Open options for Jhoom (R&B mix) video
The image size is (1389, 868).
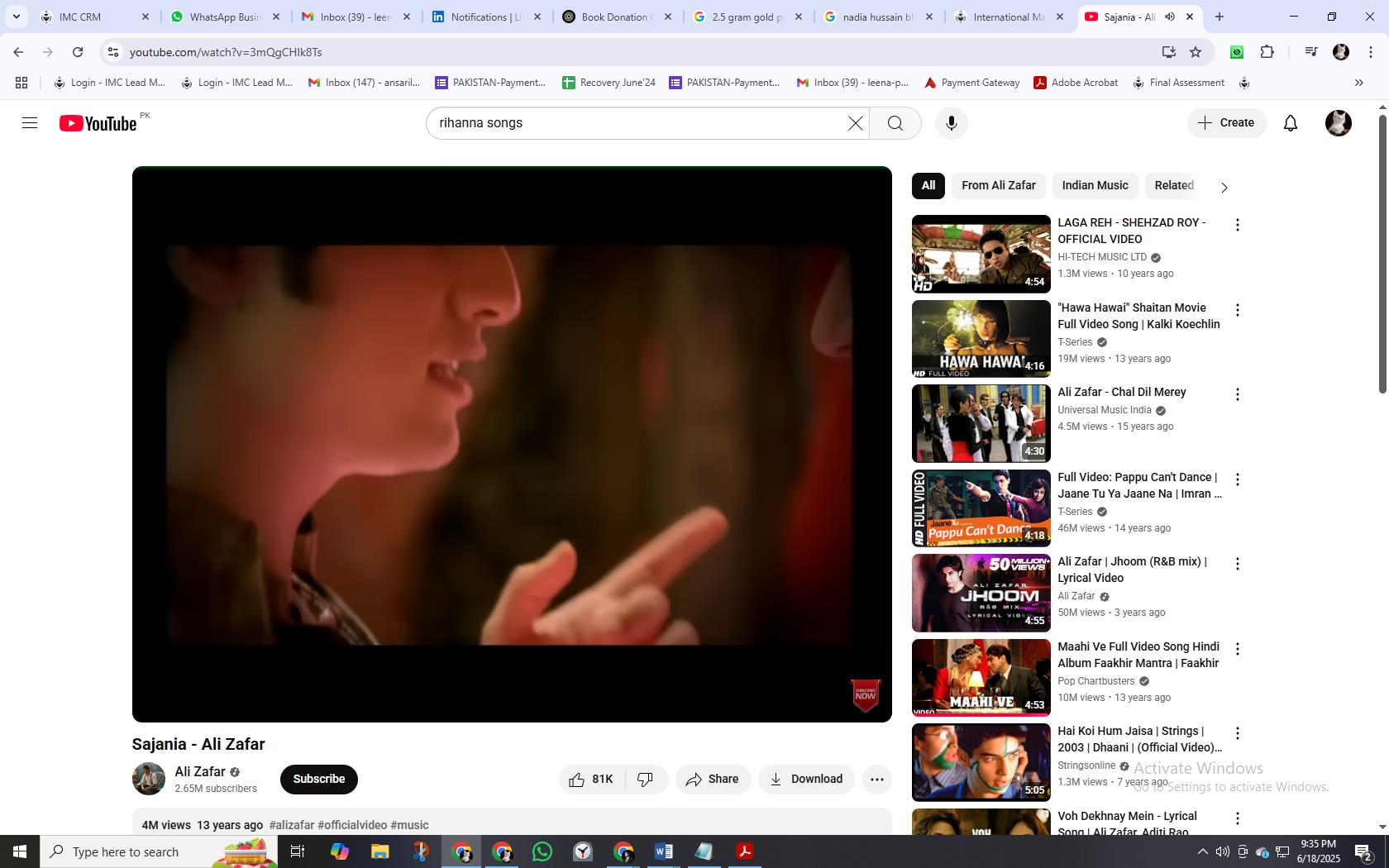(1238, 564)
